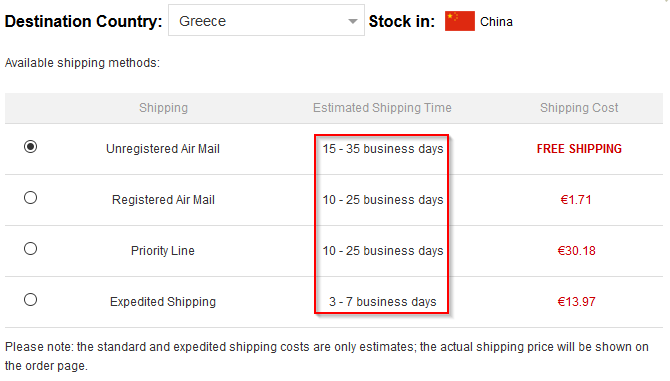The height and width of the screenshot is (381, 670).
Task: Click the Registered Air Mail label
Action: point(163,199)
